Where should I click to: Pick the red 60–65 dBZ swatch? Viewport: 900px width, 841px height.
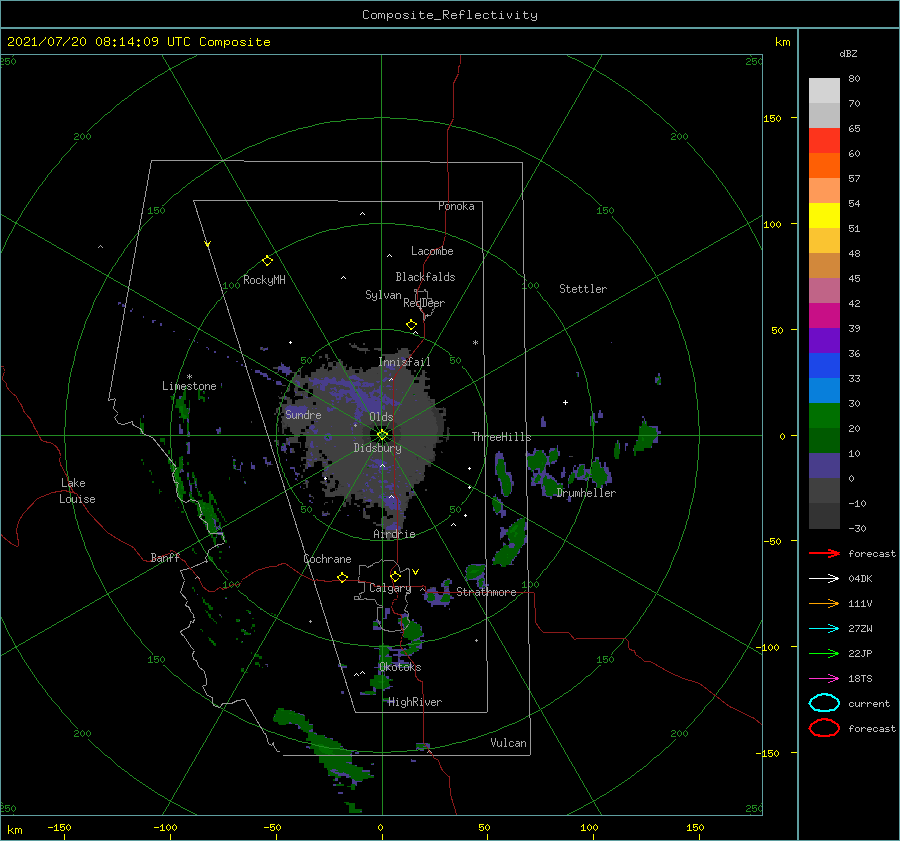point(824,141)
